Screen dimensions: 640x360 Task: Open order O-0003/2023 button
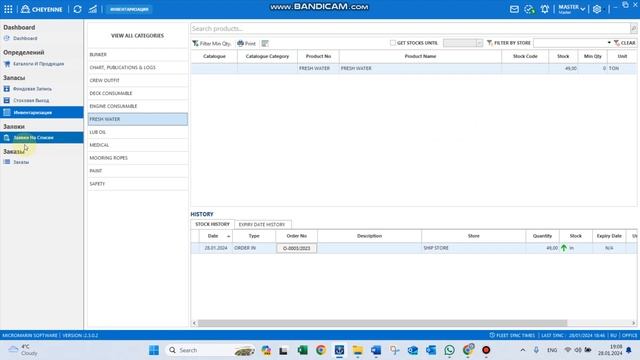click(x=296, y=248)
